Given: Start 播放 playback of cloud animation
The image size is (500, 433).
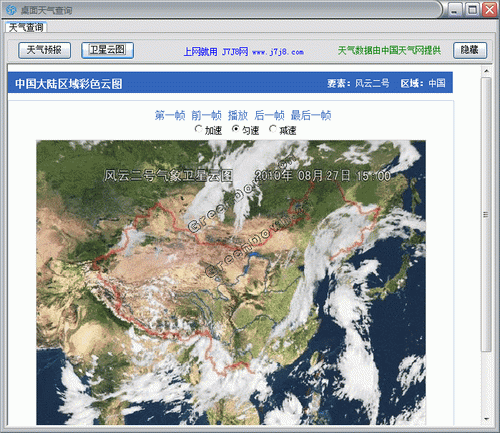Looking at the screenshot, I should (238, 115).
